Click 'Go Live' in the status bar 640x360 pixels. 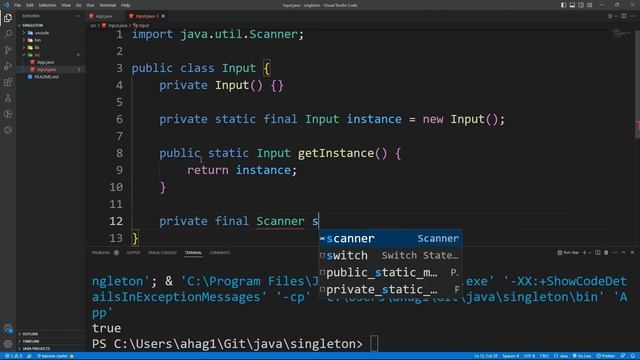[582, 356]
